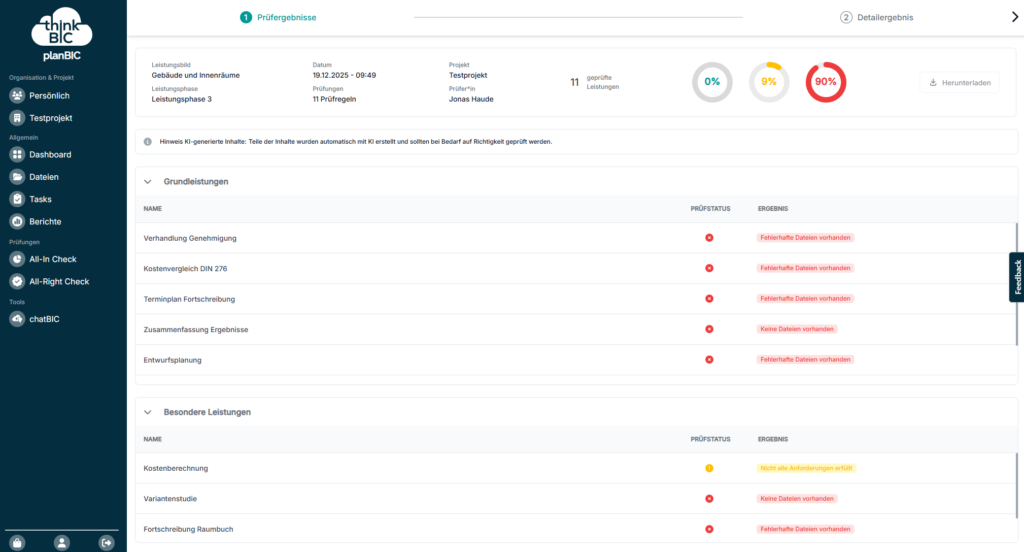This screenshot has width=1024, height=552.
Task: Open the user profile icon at bottom
Action: (62, 542)
